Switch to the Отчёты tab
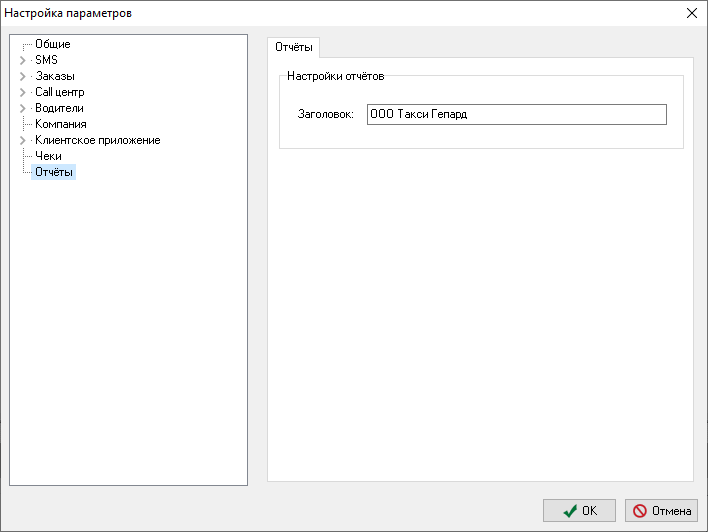 (293, 47)
